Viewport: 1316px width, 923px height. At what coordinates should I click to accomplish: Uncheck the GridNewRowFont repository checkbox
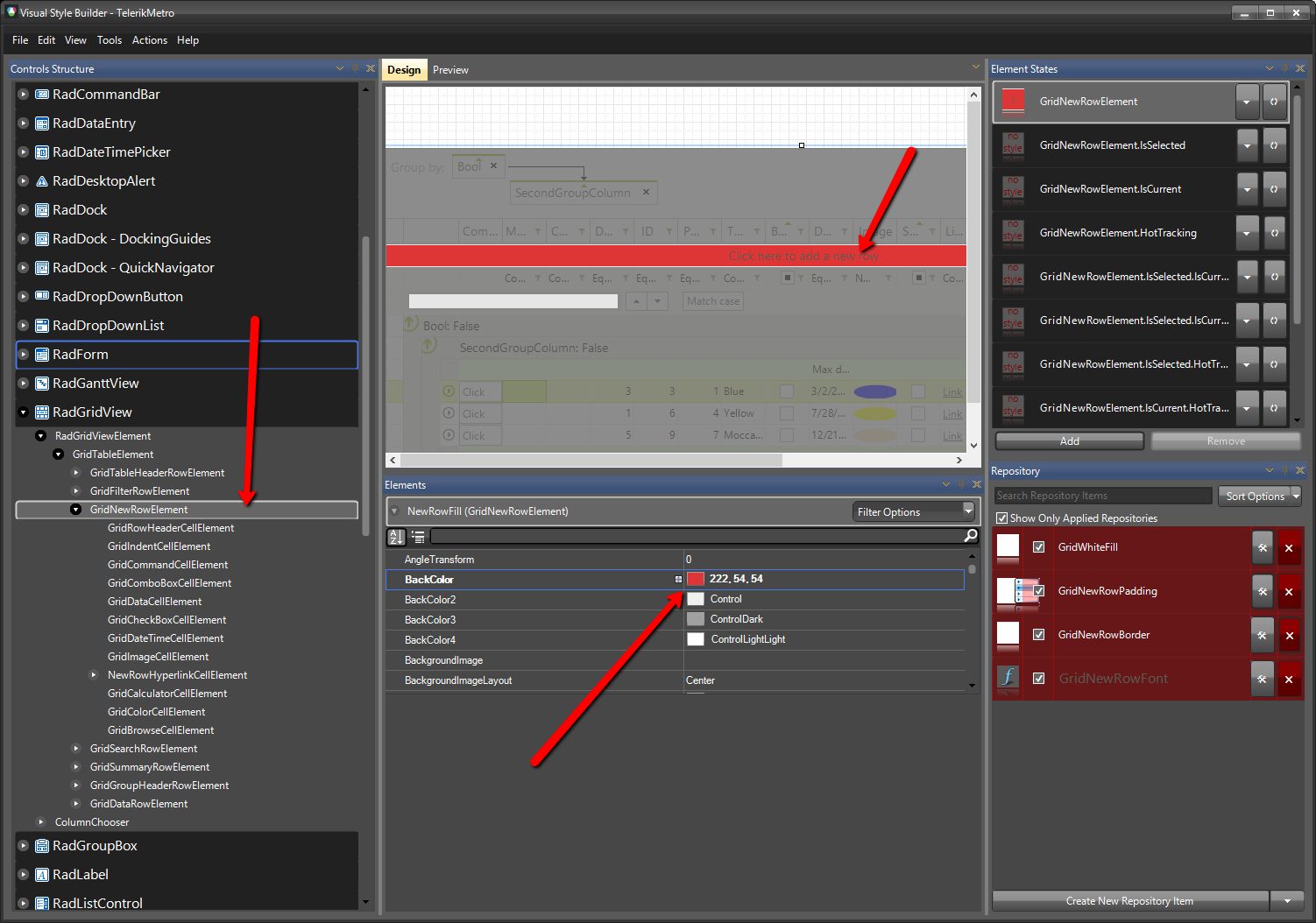click(x=1039, y=679)
